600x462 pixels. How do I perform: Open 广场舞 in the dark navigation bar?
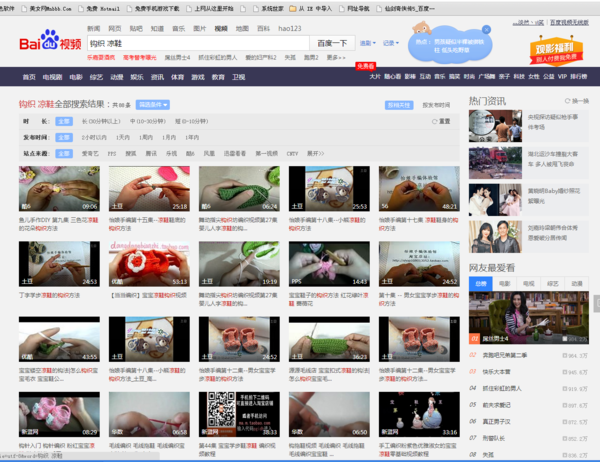pyautogui.click(x=487, y=77)
